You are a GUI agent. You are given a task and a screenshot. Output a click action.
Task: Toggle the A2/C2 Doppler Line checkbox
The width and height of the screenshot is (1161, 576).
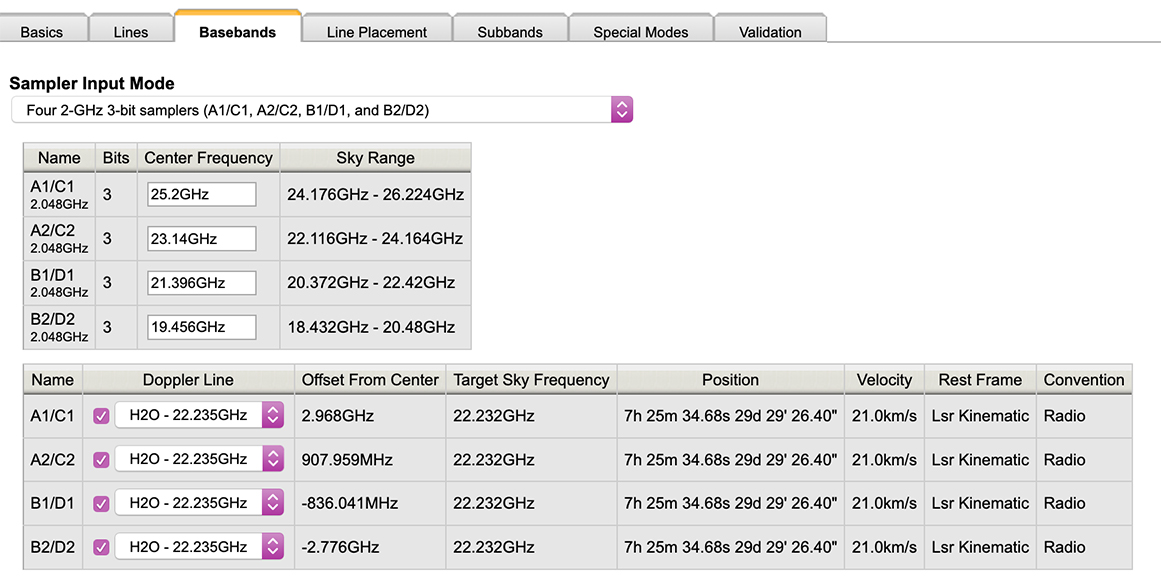[x=101, y=460]
